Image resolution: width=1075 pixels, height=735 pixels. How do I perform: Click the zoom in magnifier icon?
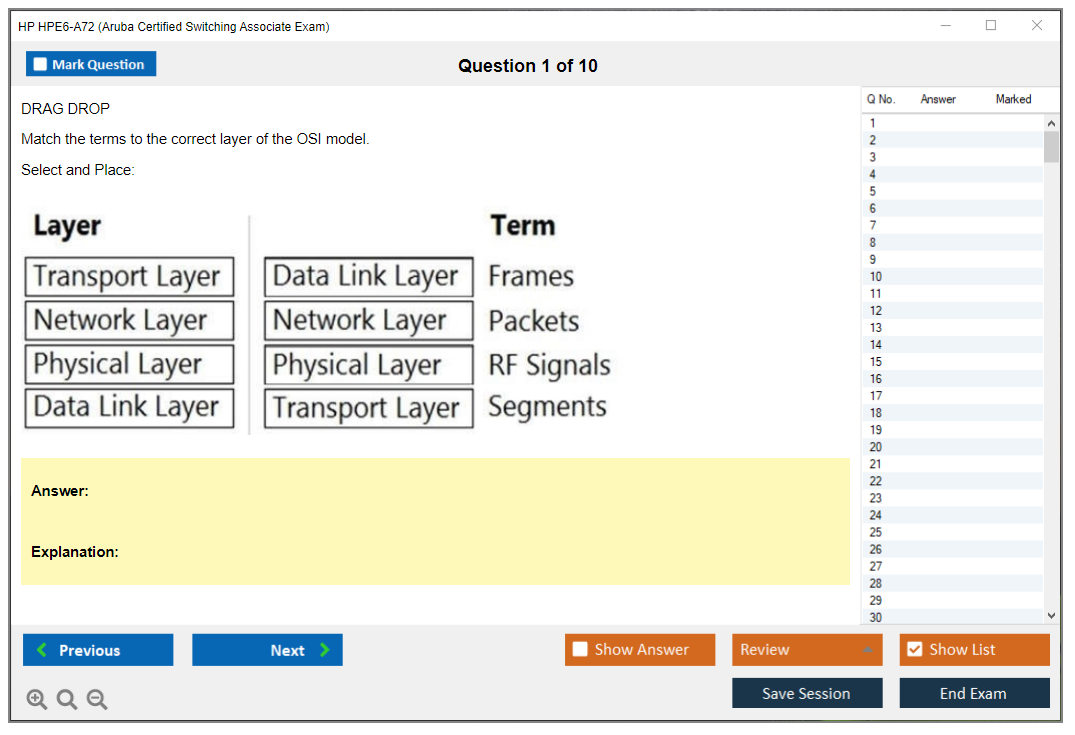pos(37,700)
